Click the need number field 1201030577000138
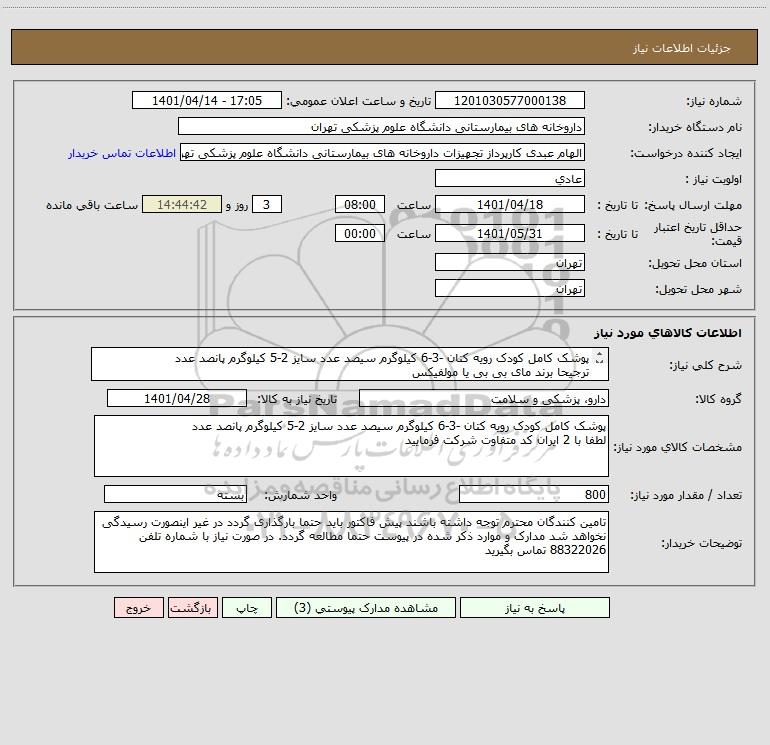Image resolution: width=770 pixels, height=745 pixels. (510, 100)
